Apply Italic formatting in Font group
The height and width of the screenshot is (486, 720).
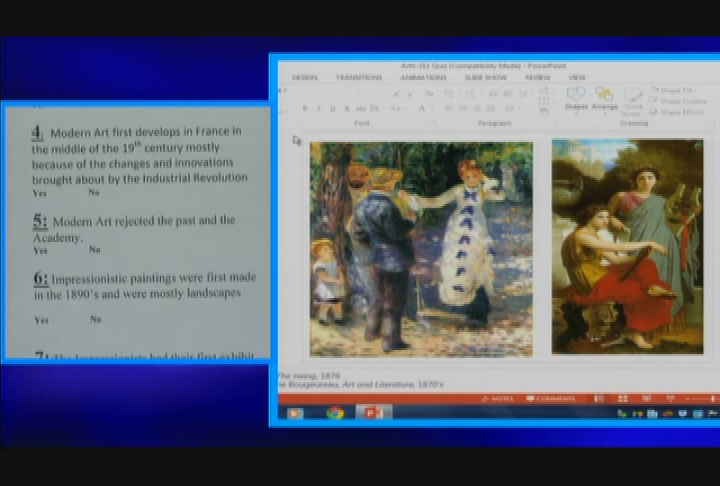319,108
